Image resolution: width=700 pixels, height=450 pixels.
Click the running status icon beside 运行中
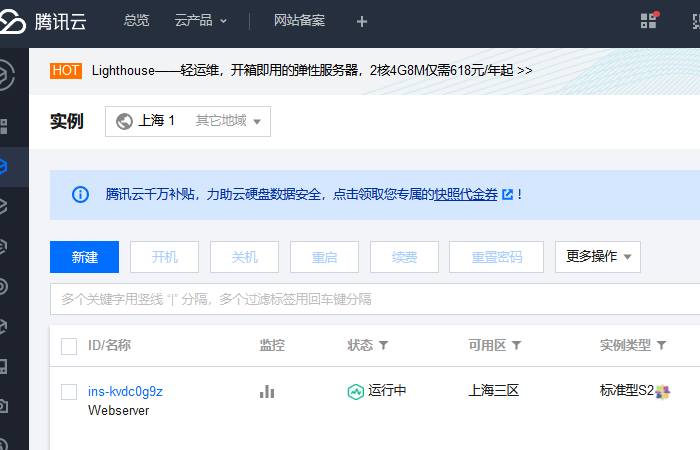point(356,392)
